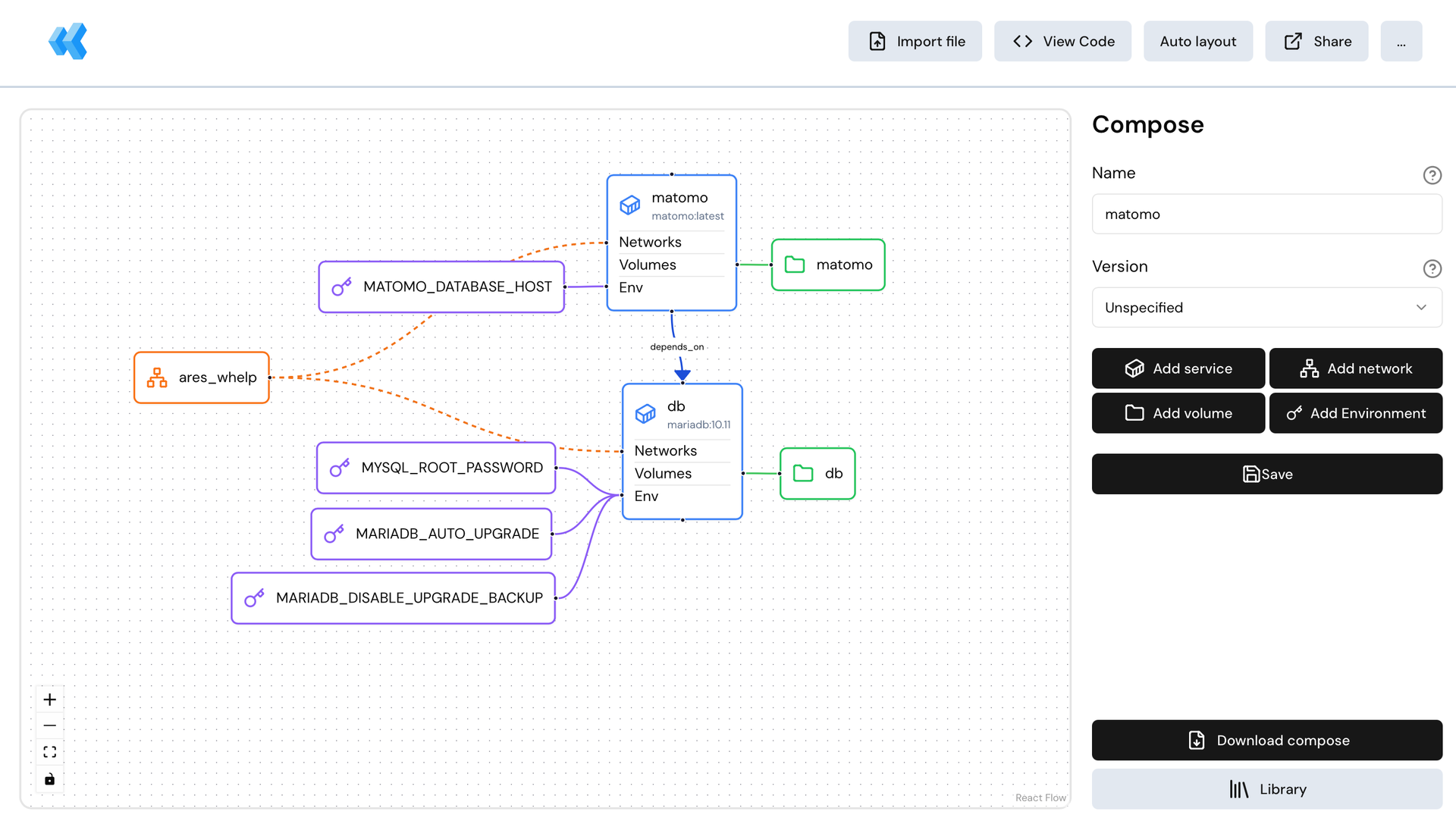Select the Volumes row in matomo node

(x=671, y=265)
